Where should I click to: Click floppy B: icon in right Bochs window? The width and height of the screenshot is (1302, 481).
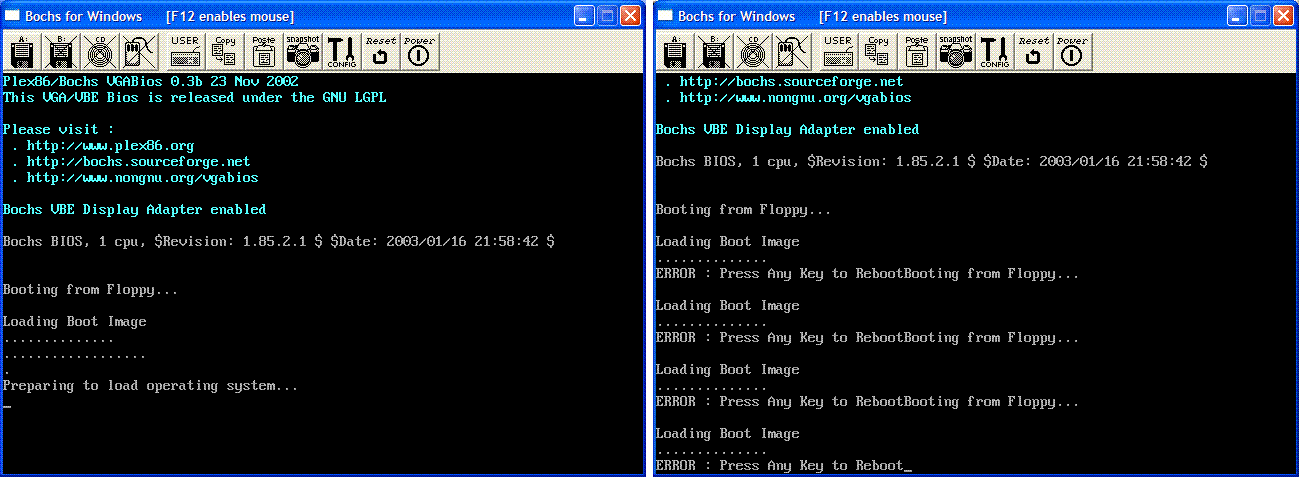[x=713, y=51]
